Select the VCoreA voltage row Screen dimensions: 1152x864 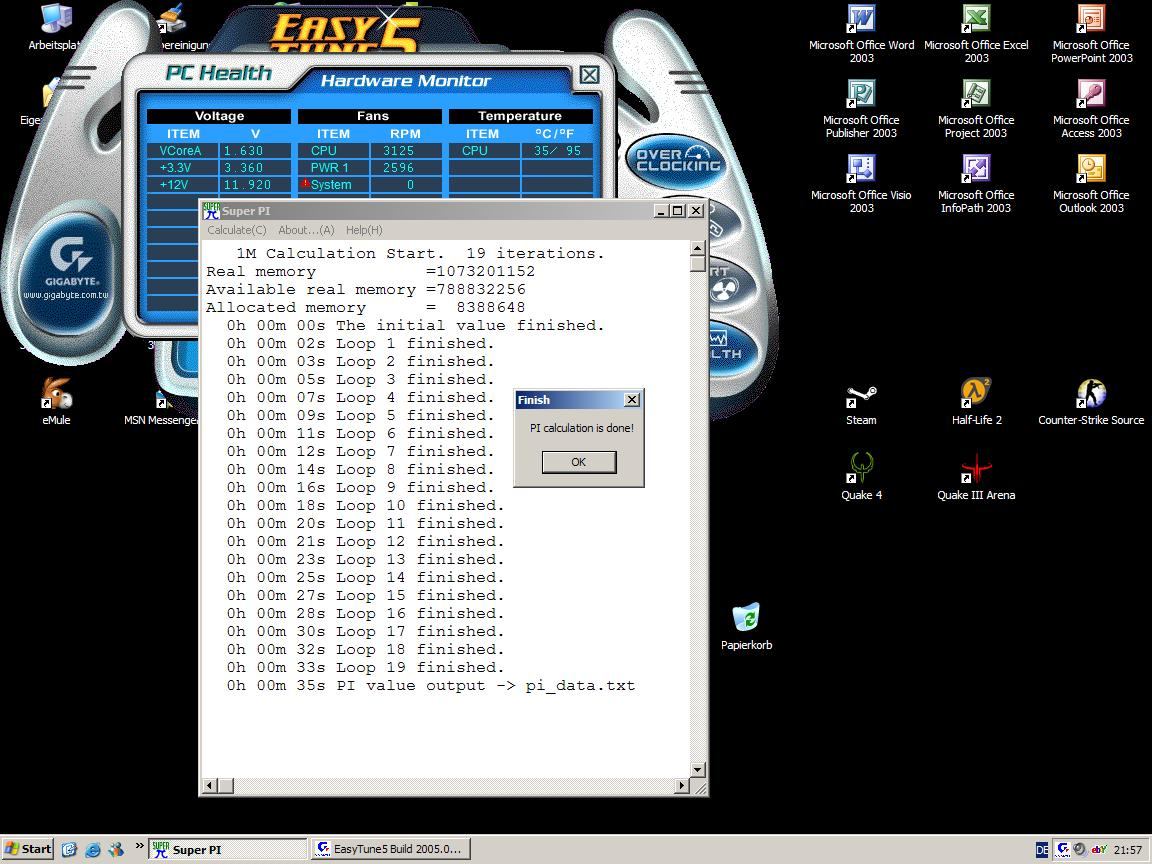219,151
